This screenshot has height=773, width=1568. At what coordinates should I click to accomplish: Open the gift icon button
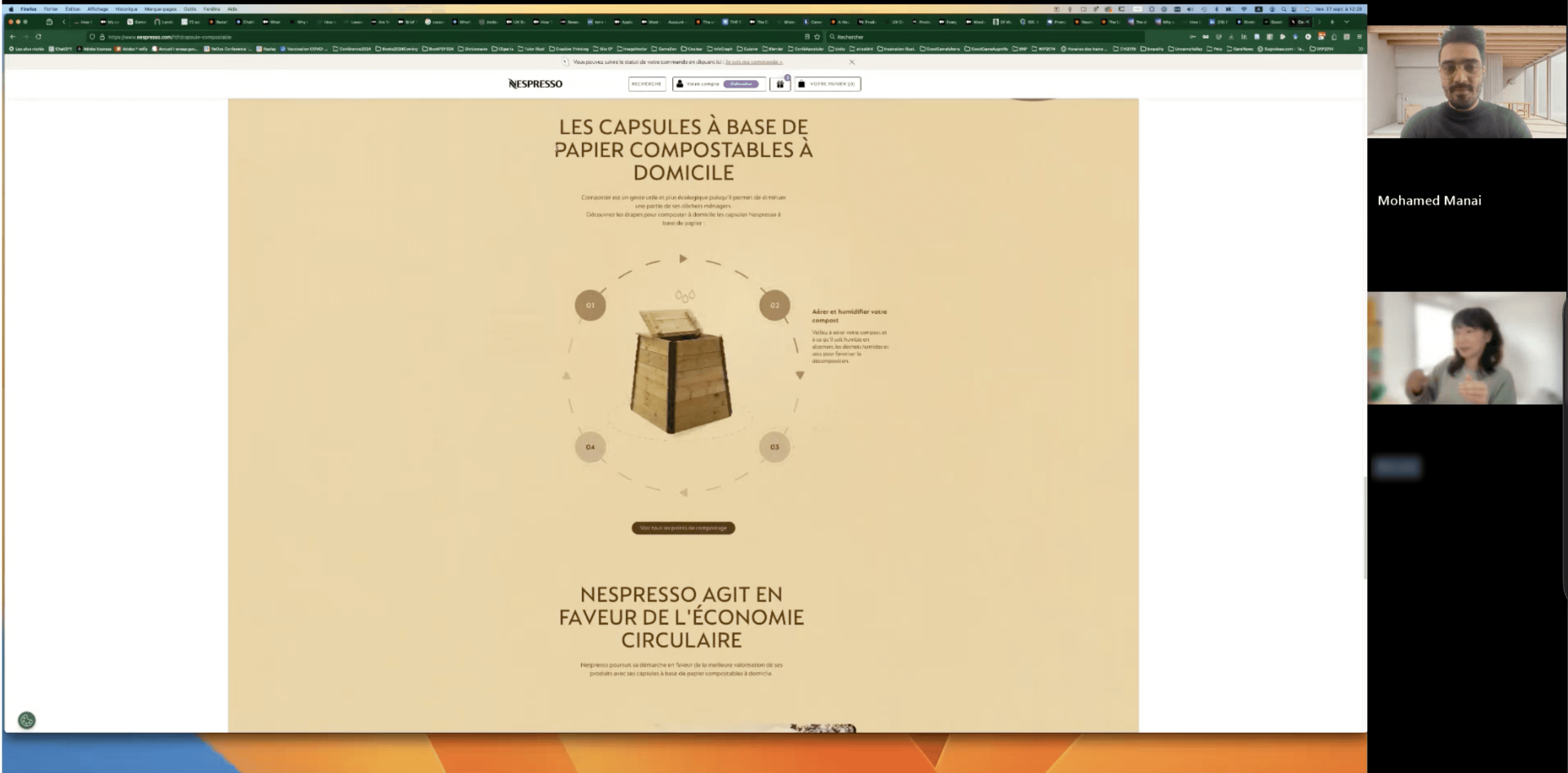(780, 84)
